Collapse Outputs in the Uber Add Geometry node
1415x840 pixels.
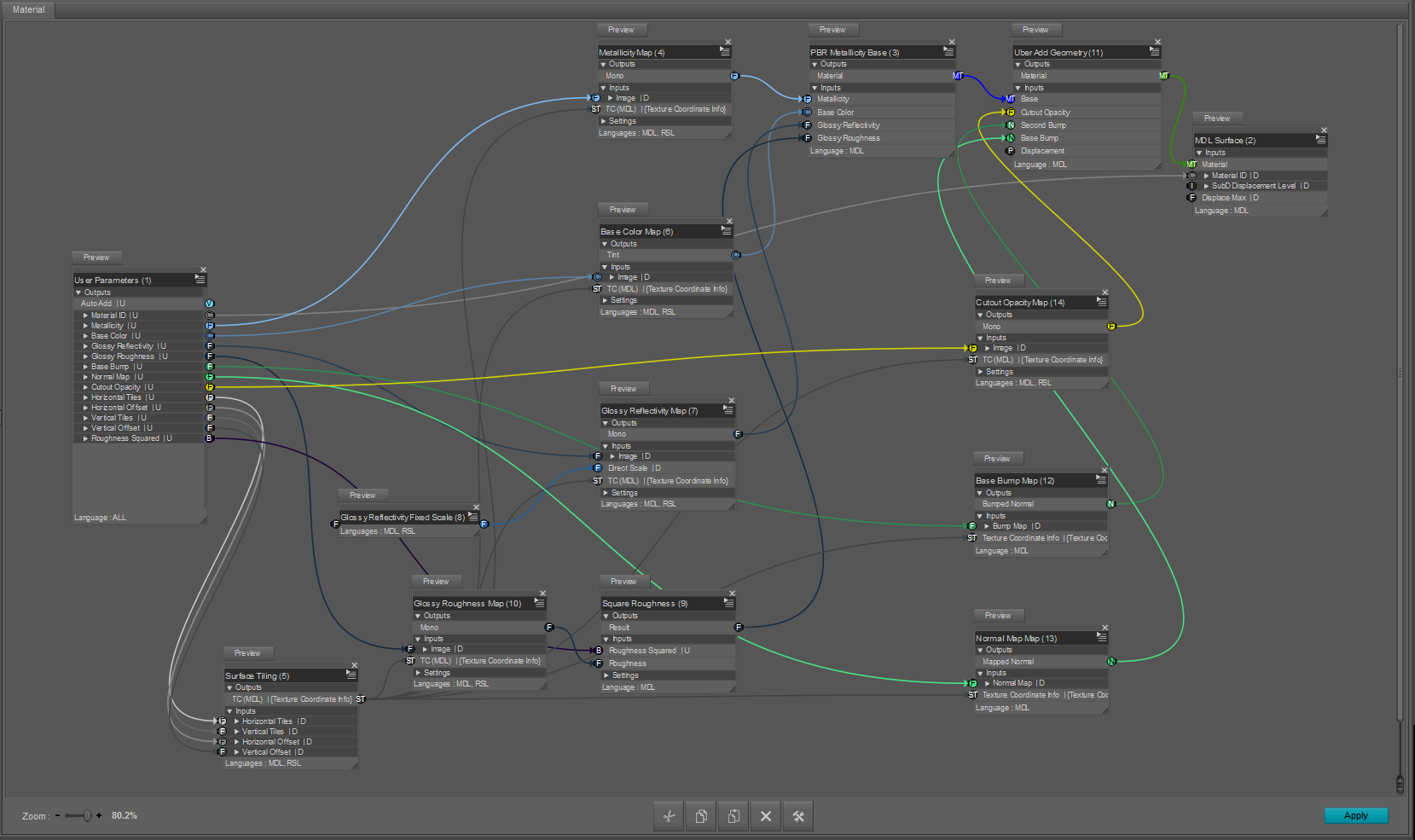pos(1018,64)
